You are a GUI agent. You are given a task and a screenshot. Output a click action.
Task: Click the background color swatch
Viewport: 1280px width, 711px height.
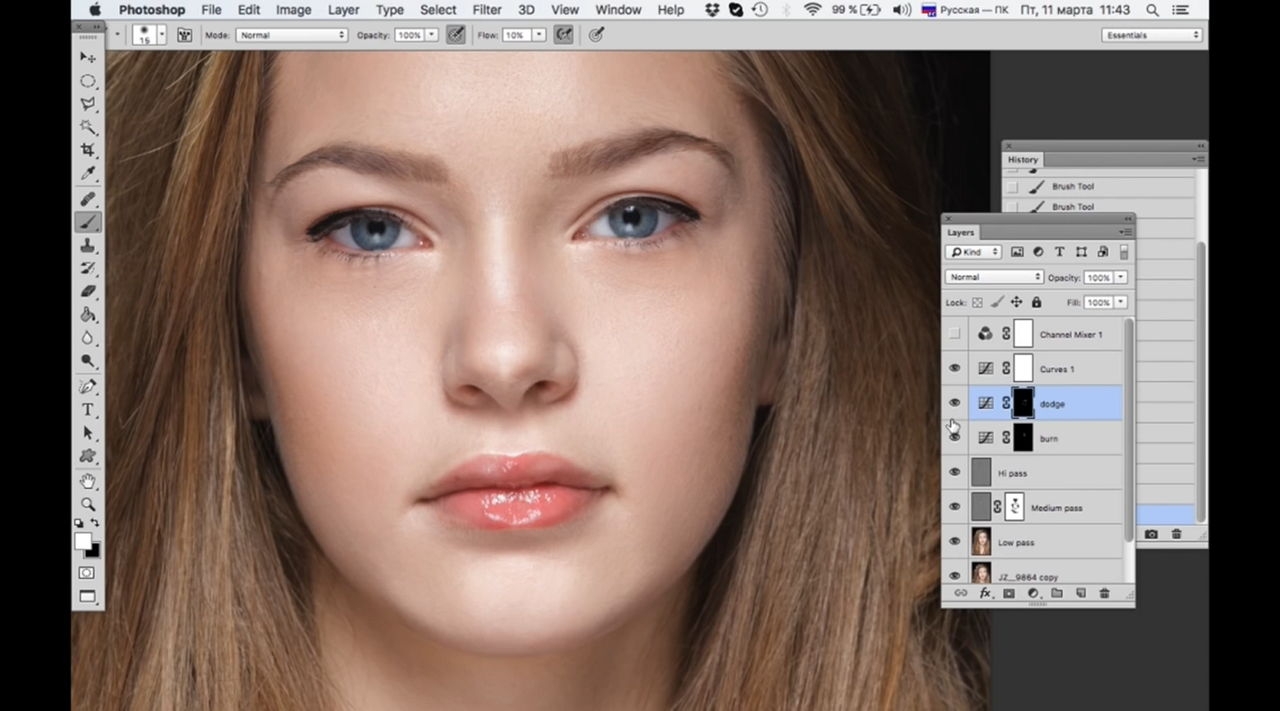click(93, 550)
